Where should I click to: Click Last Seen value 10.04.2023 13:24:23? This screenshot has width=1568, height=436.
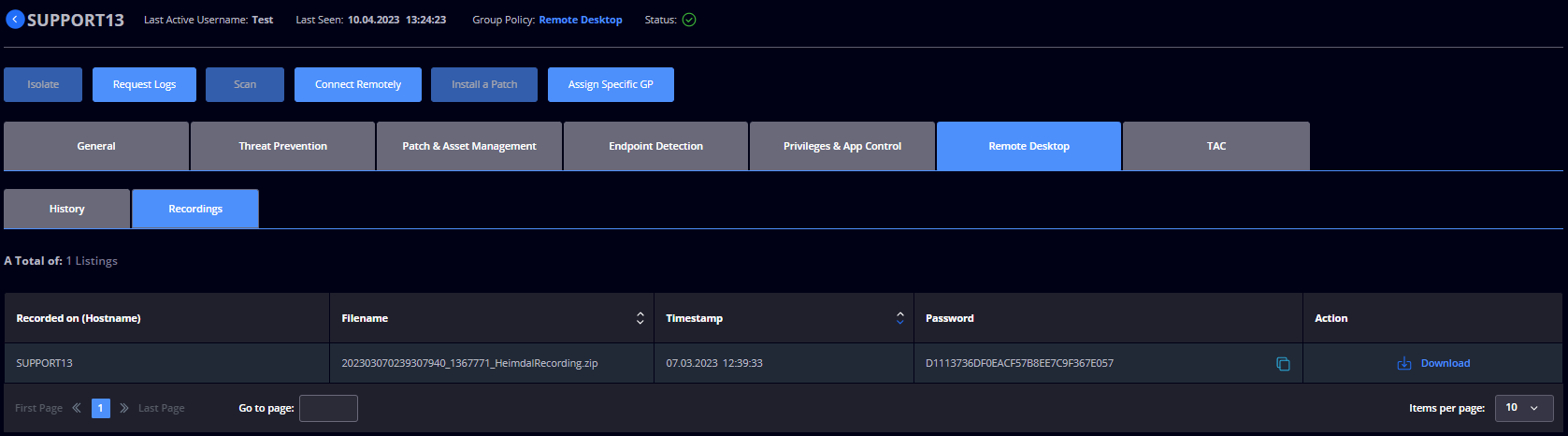coord(396,20)
